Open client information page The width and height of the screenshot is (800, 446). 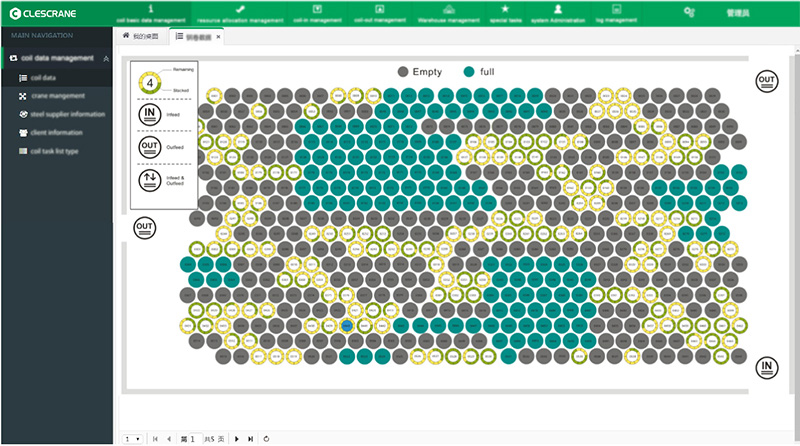tap(56, 132)
